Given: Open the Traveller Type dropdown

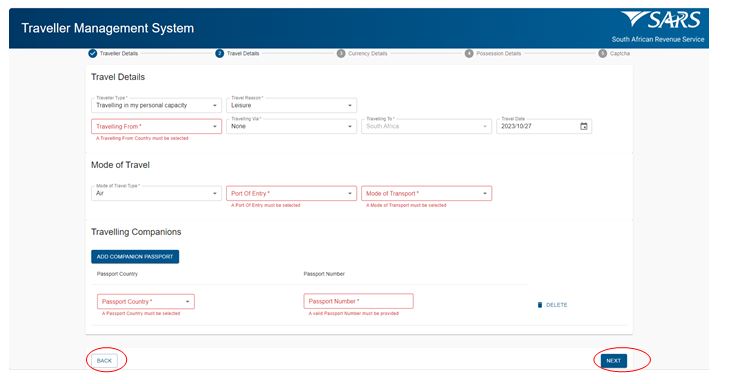Looking at the screenshot, I should point(156,105).
